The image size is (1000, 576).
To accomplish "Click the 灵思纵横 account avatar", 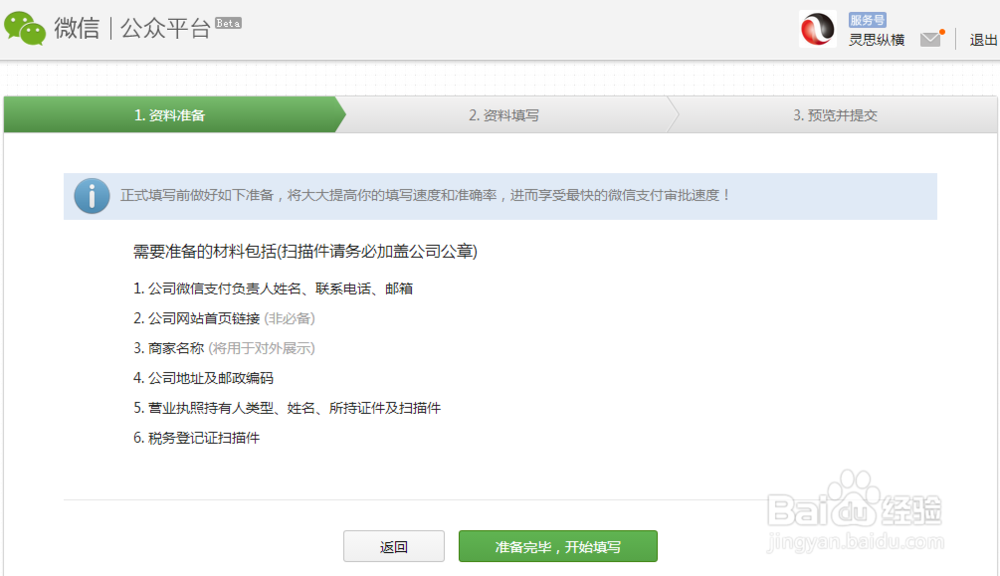I will (816, 30).
